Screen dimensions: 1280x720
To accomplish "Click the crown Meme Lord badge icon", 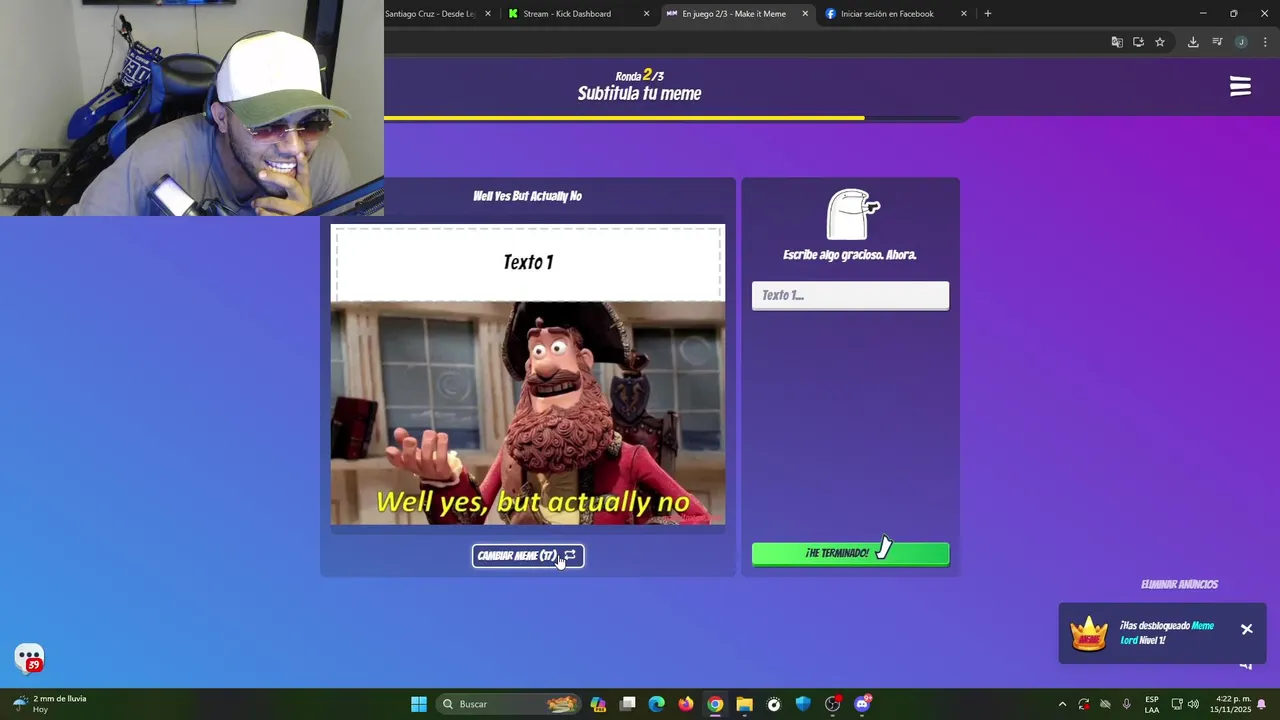I will click(1089, 633).
